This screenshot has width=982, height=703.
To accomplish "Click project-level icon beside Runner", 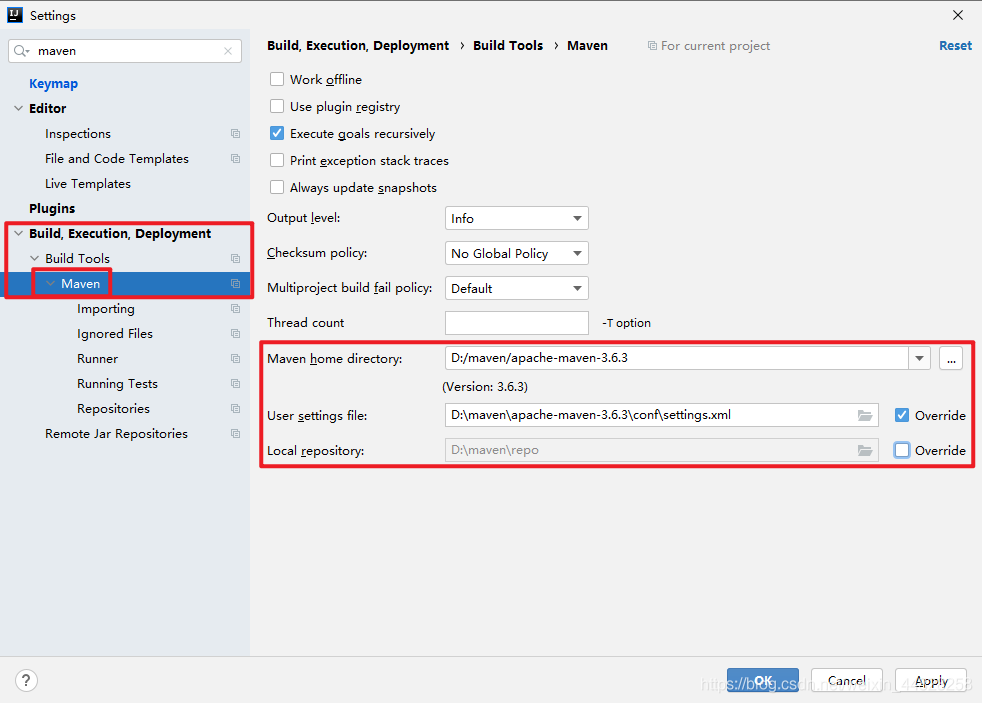I will pos(235,359).
